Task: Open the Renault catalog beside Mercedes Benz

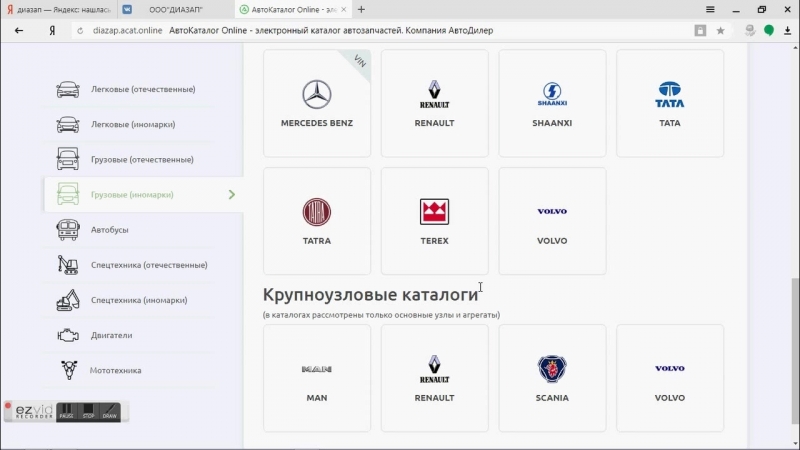Action: pos(434,104)
